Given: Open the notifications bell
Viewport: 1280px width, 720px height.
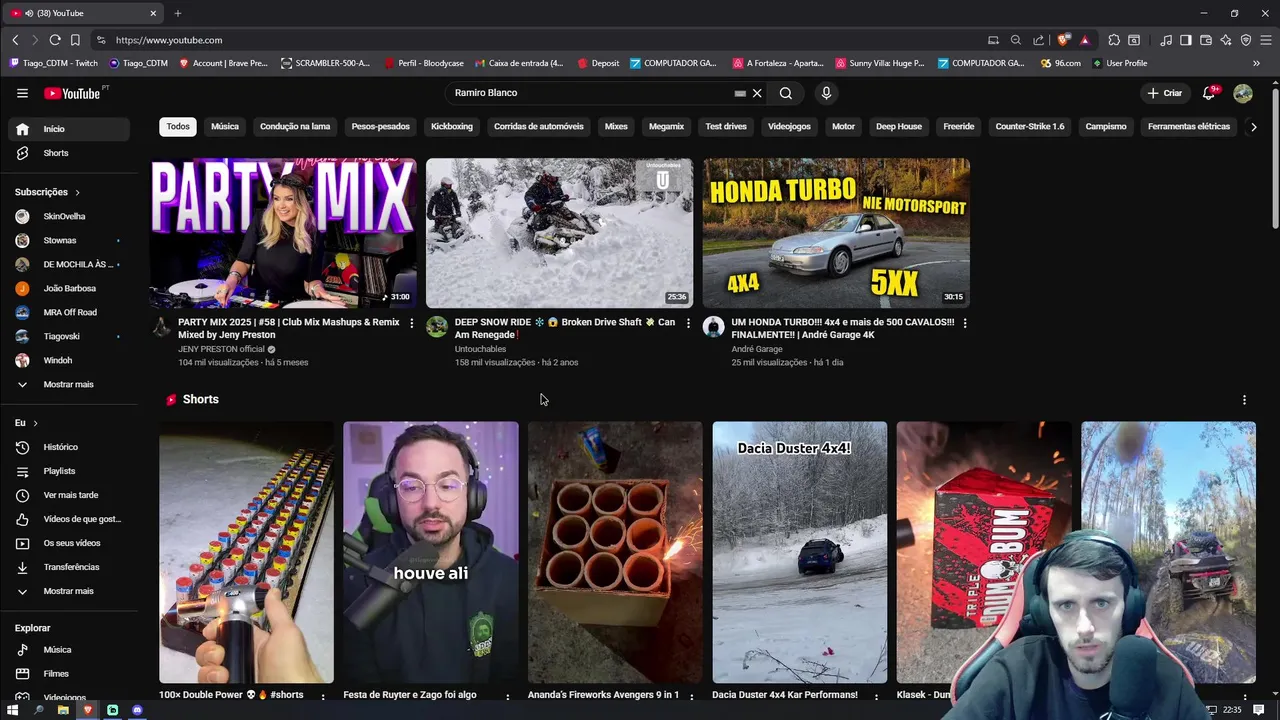Looking at the screenshot, I should tap(1209, 93).
